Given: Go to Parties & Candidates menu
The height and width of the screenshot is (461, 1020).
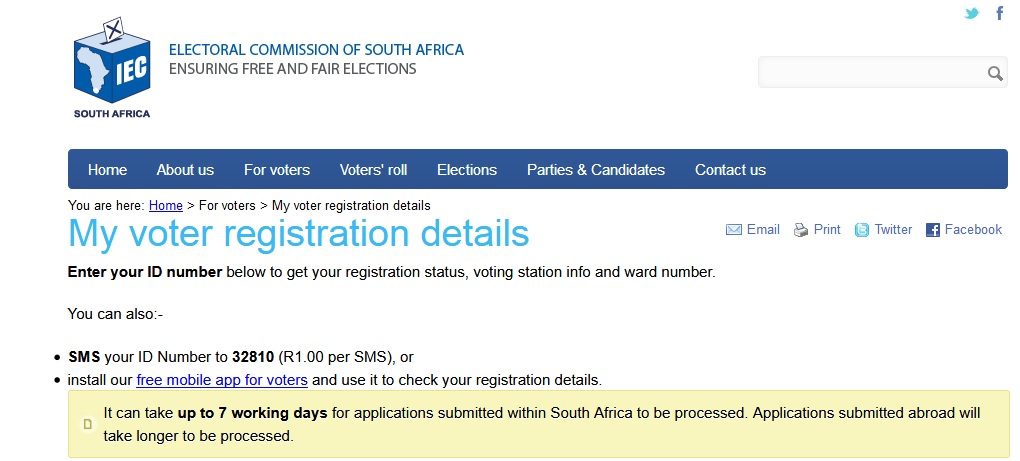Looking at the screenshot, I should (x=596, y=170).
